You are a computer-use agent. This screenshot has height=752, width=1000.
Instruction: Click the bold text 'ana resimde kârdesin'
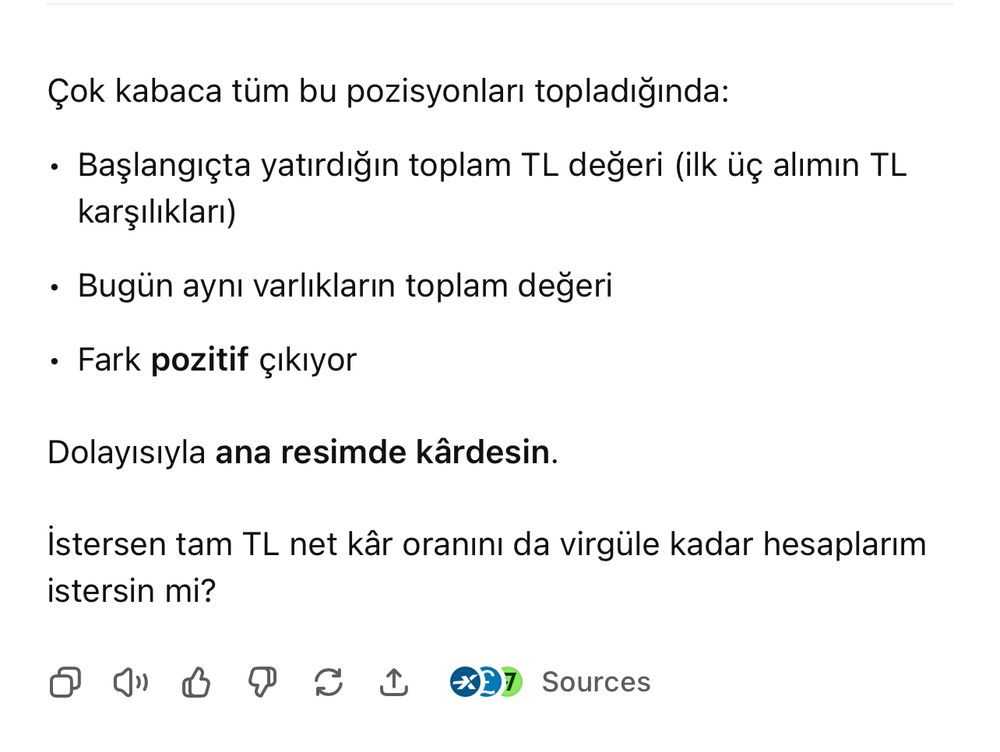382,452
